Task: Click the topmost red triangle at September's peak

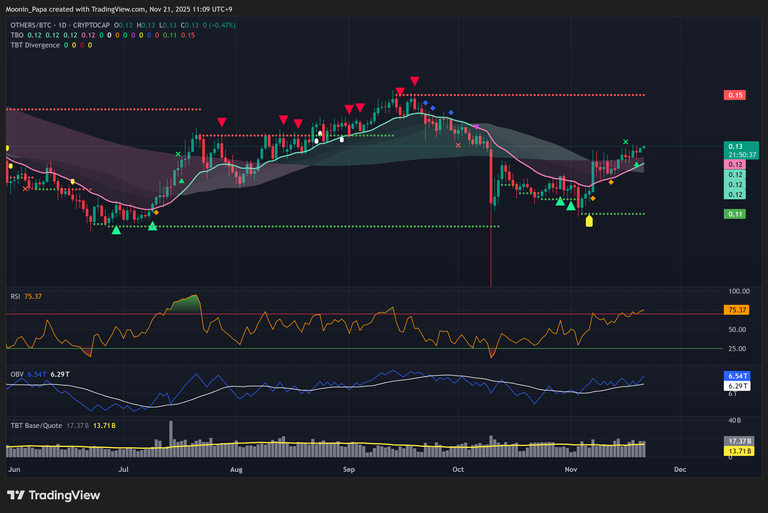Action: pos(415,81)
